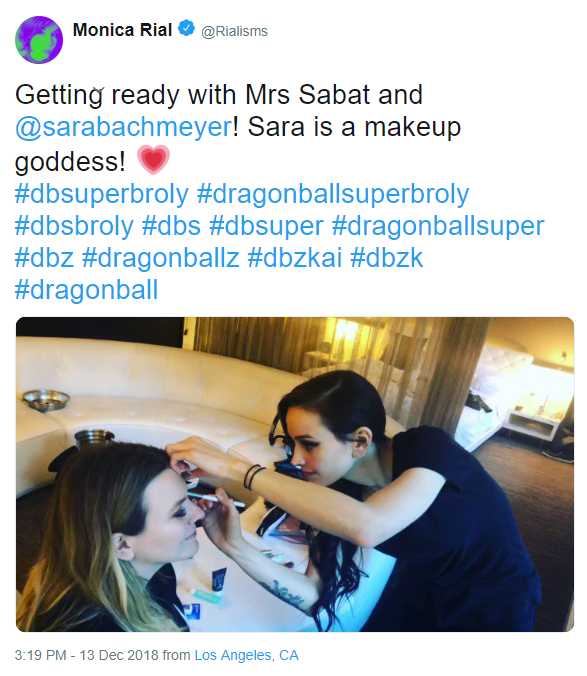Select the #dbz hashtag
587x676 pixels.
tap(44, 258)
